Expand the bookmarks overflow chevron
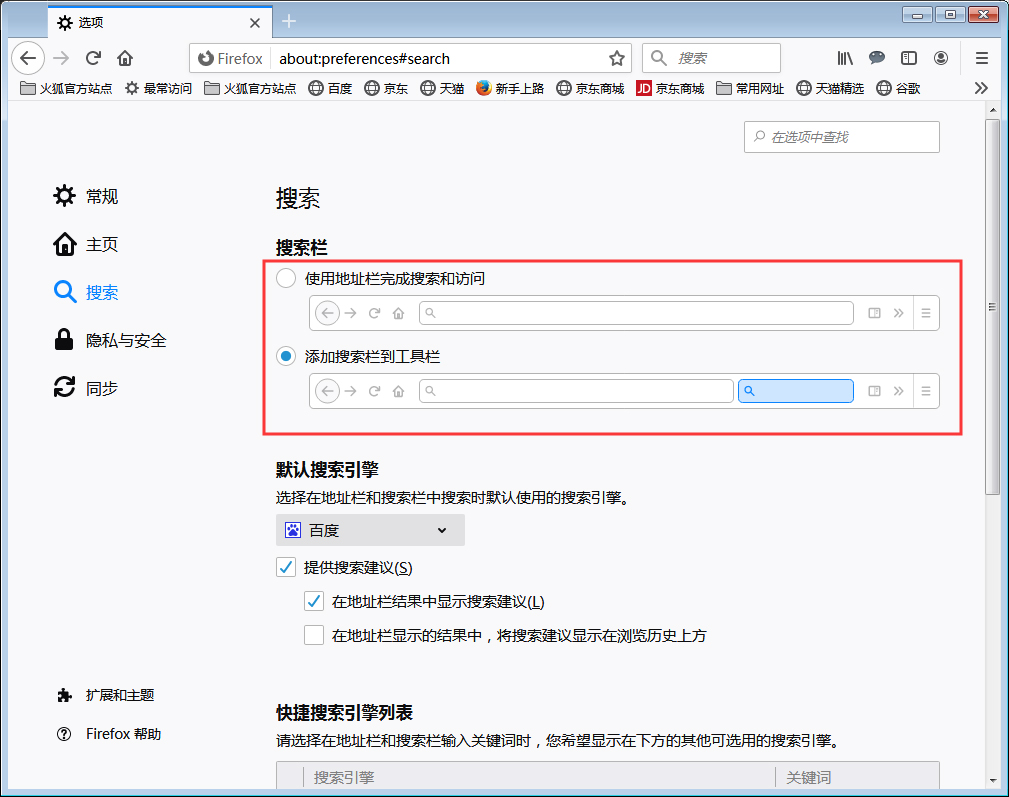The height and width of the screenshot is (797, 1009). click(981, 88)
